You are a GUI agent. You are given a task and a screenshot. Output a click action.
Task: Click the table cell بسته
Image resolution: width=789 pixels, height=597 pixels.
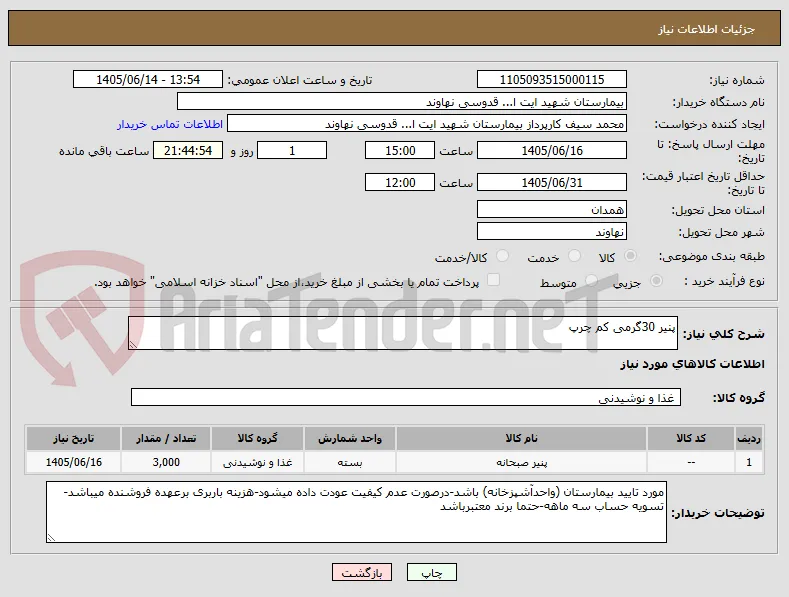tap(350, 462)
